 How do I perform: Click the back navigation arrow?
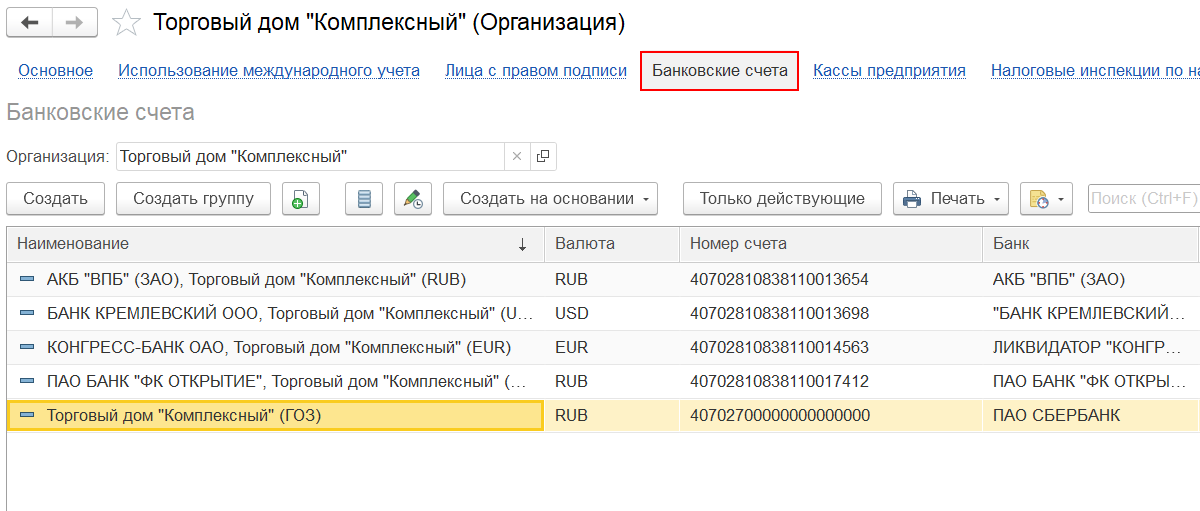point(30,22)
